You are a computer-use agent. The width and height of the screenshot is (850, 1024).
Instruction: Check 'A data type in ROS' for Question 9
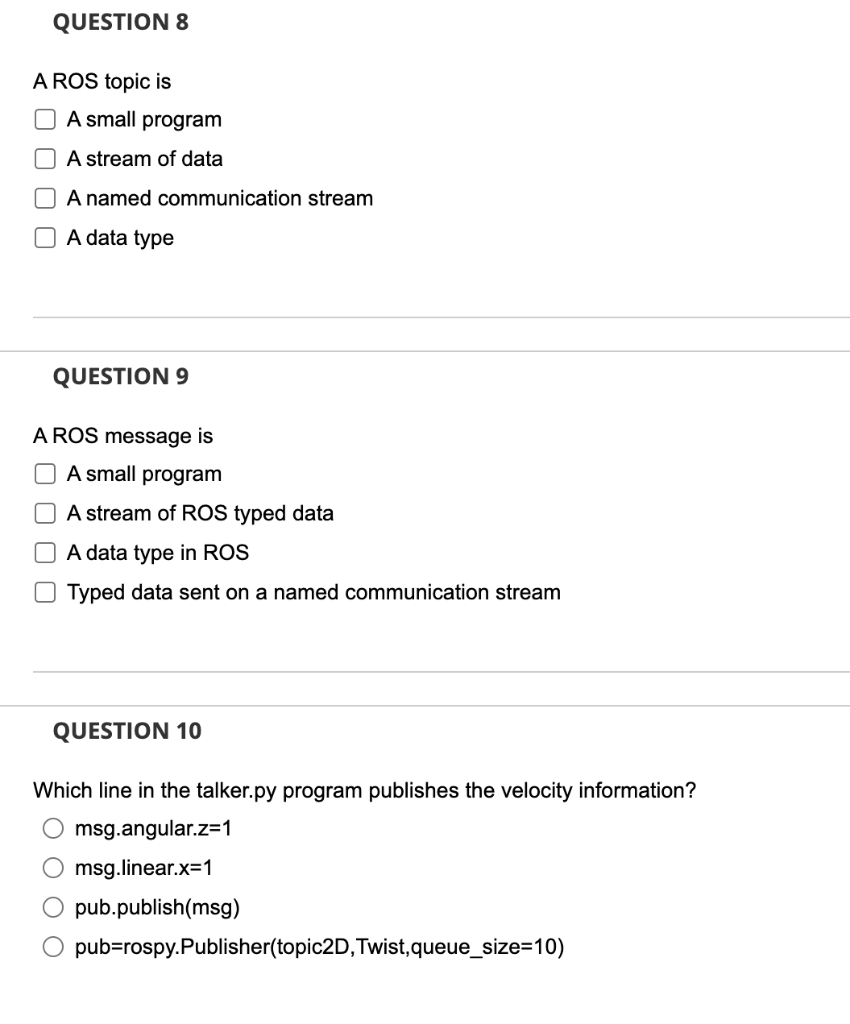tap(44, 552)
